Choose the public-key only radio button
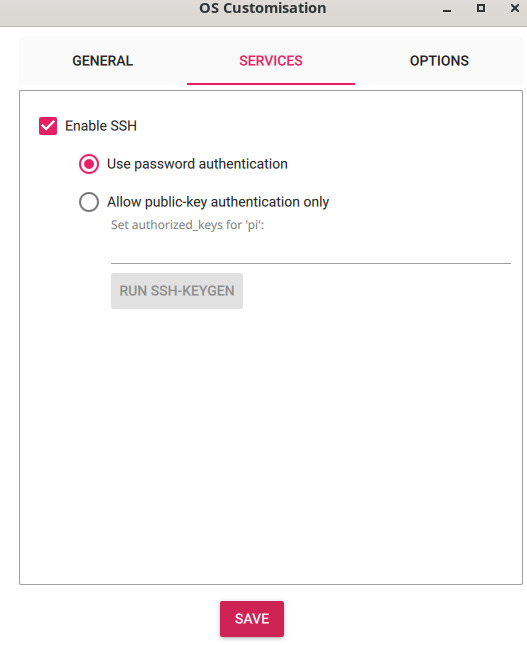This screenshot has height=645, width=527. pos(89,202)
